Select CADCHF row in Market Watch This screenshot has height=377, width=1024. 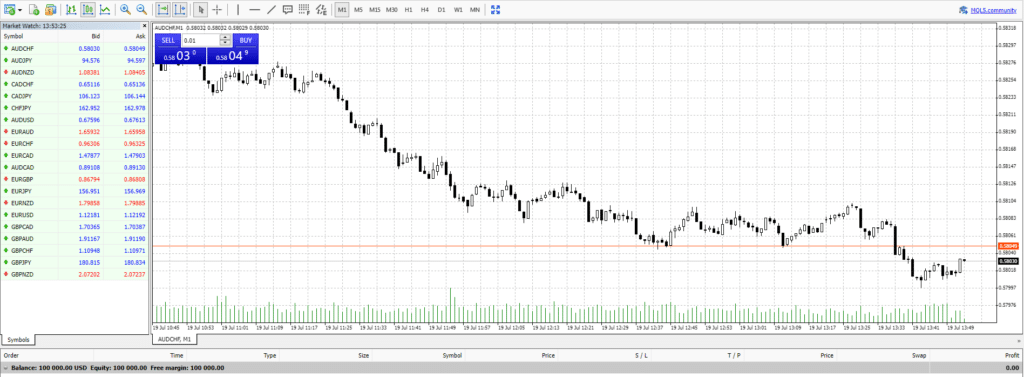click(75, 84)
